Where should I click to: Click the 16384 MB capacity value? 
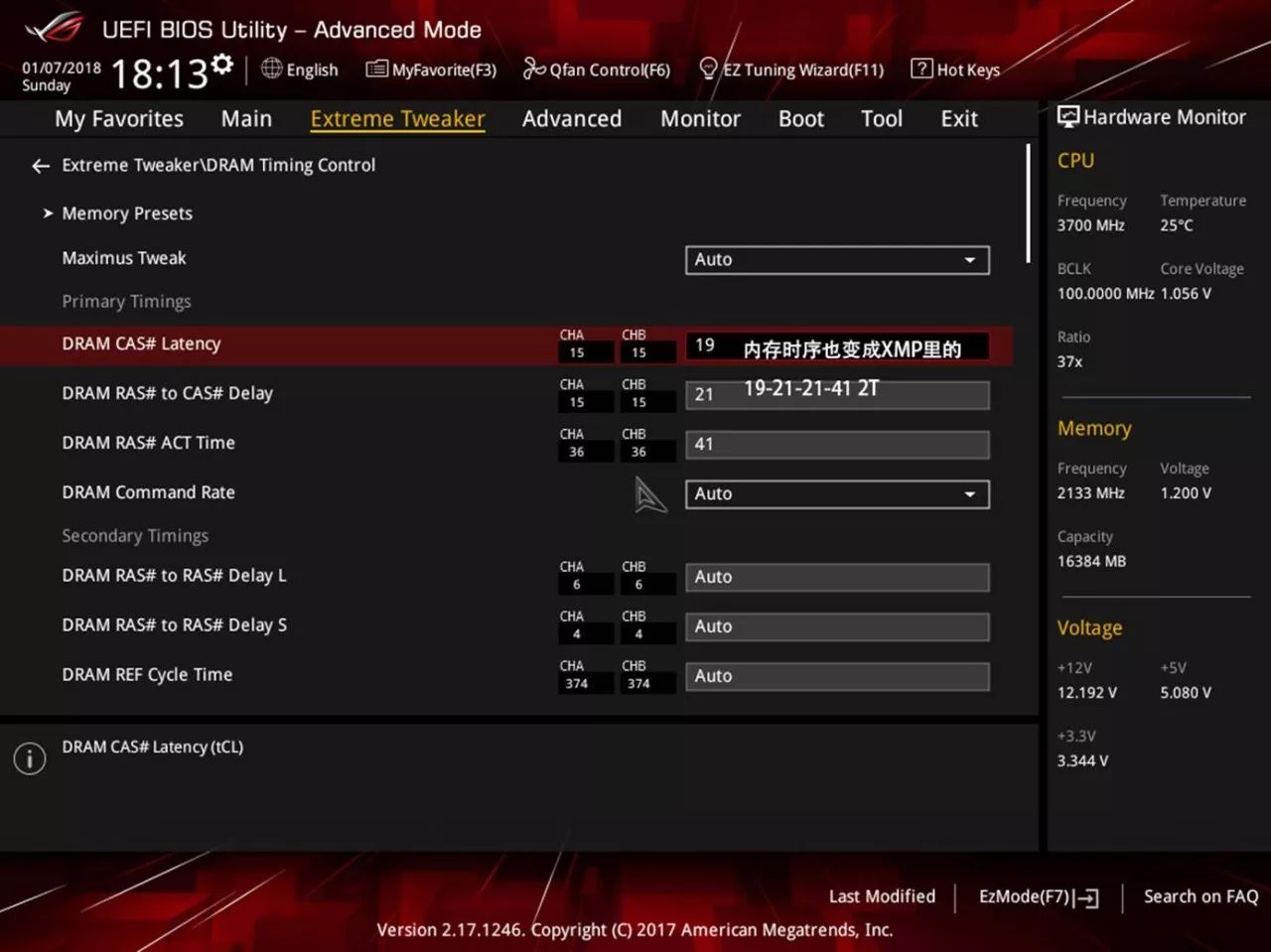1091,562
